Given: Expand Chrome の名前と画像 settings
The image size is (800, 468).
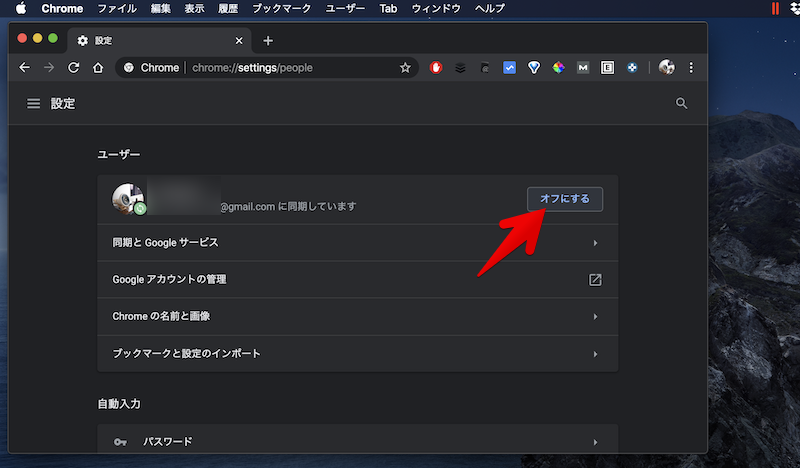Looking at the screenshot, I should click(357, 316).
